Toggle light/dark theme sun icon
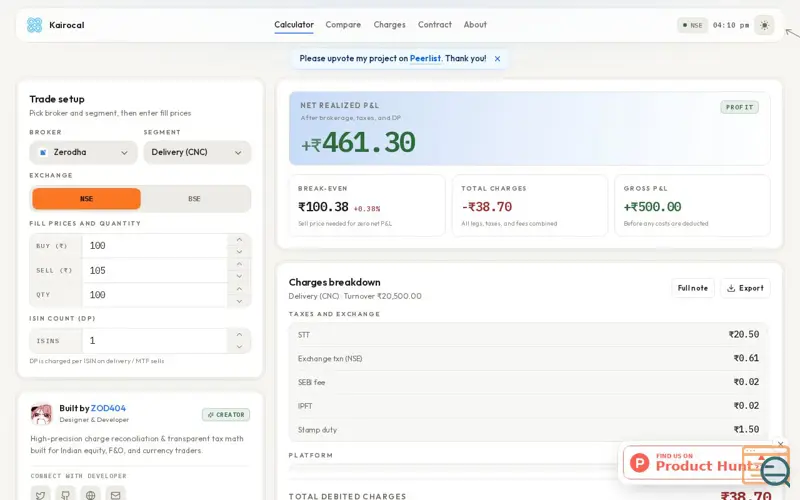 [x=764, y=25]
